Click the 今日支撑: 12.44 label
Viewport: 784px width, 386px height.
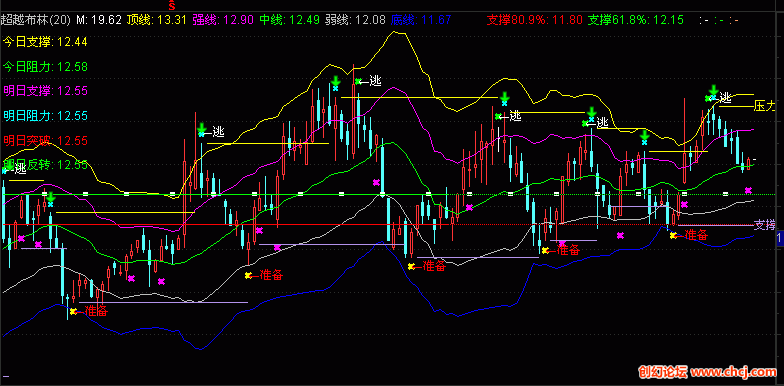(x=46, y=42)
